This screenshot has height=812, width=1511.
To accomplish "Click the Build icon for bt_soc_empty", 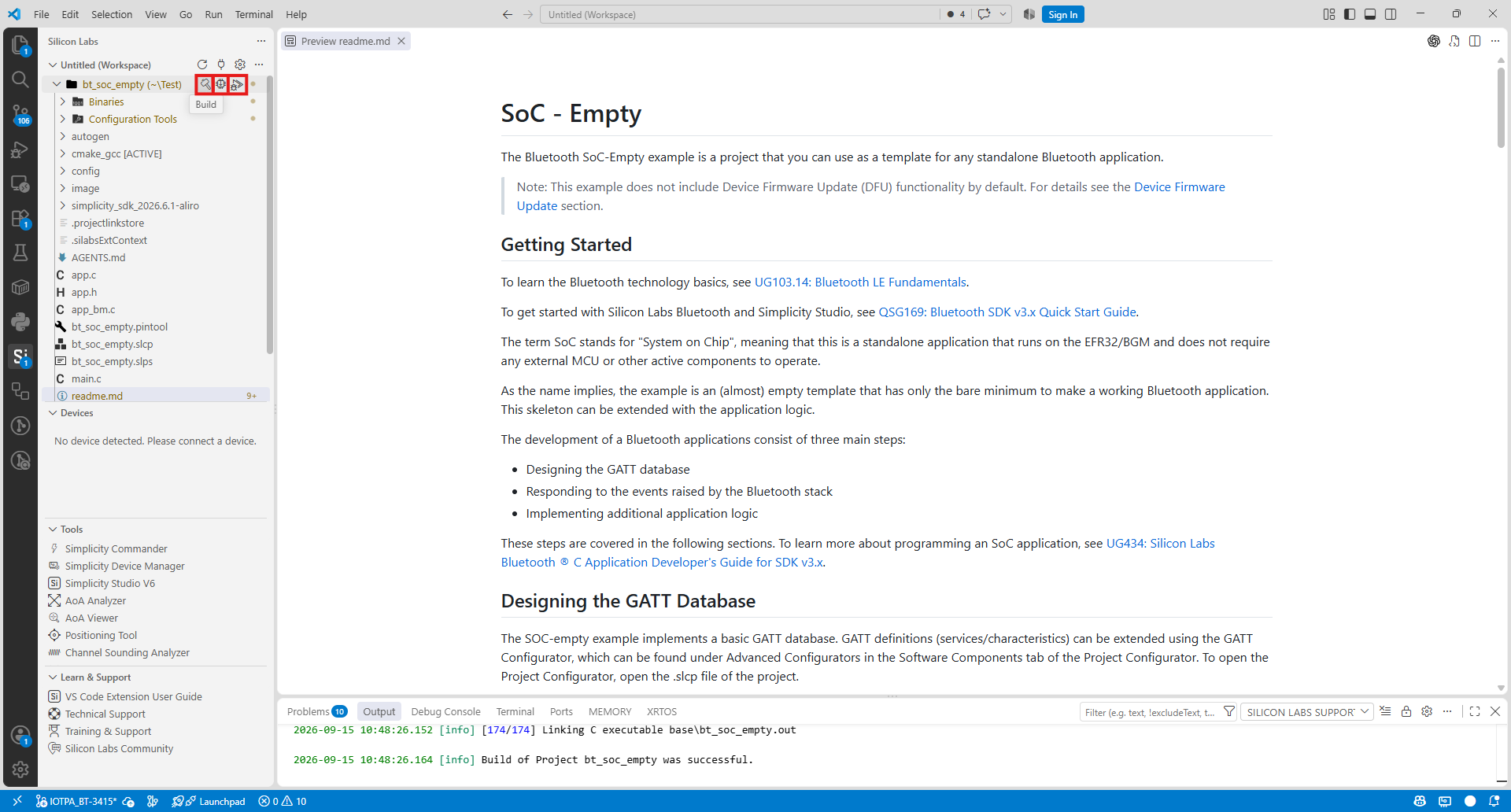I will (x=205, y=84).
